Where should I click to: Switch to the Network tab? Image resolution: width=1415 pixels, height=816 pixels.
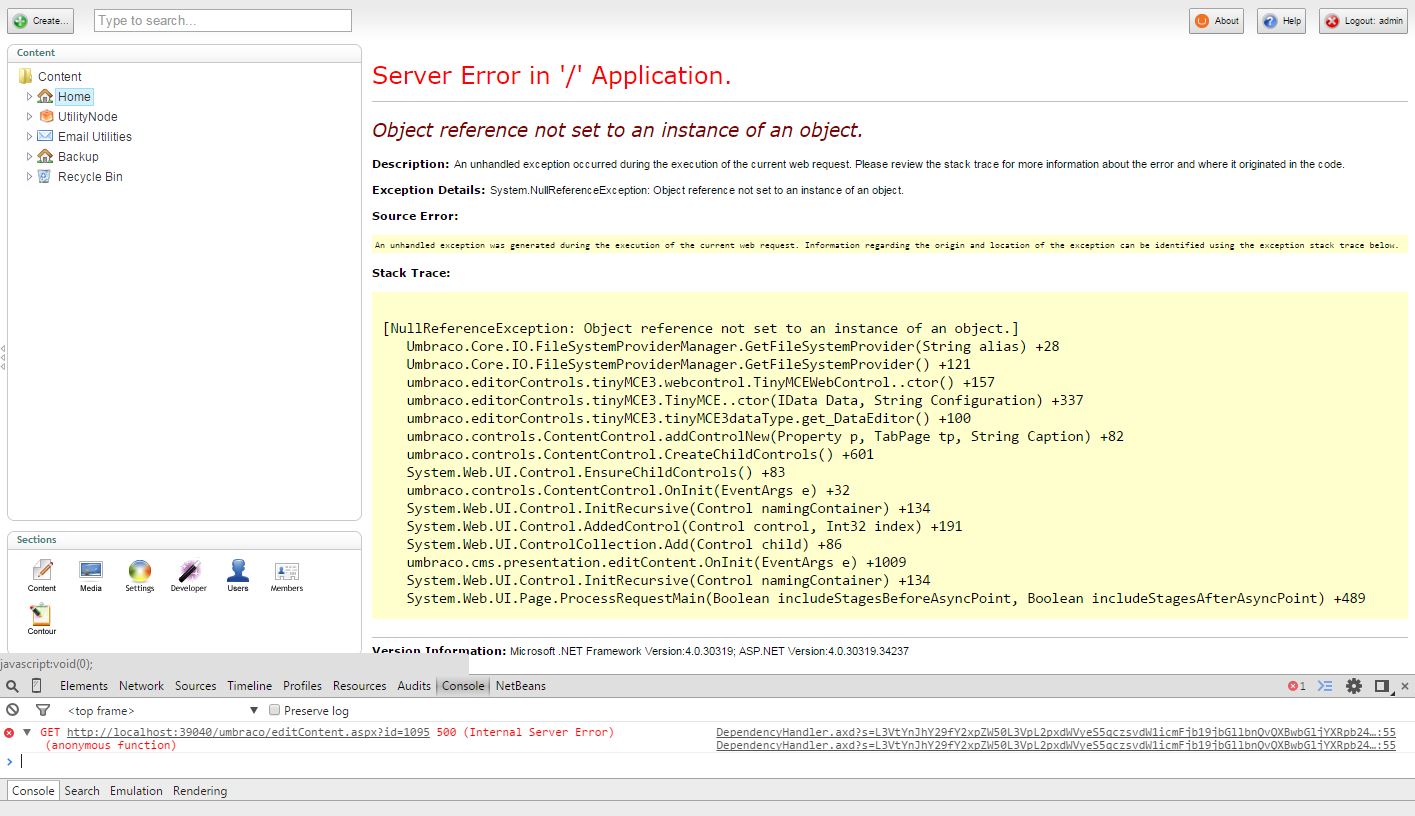click(141, 686)
